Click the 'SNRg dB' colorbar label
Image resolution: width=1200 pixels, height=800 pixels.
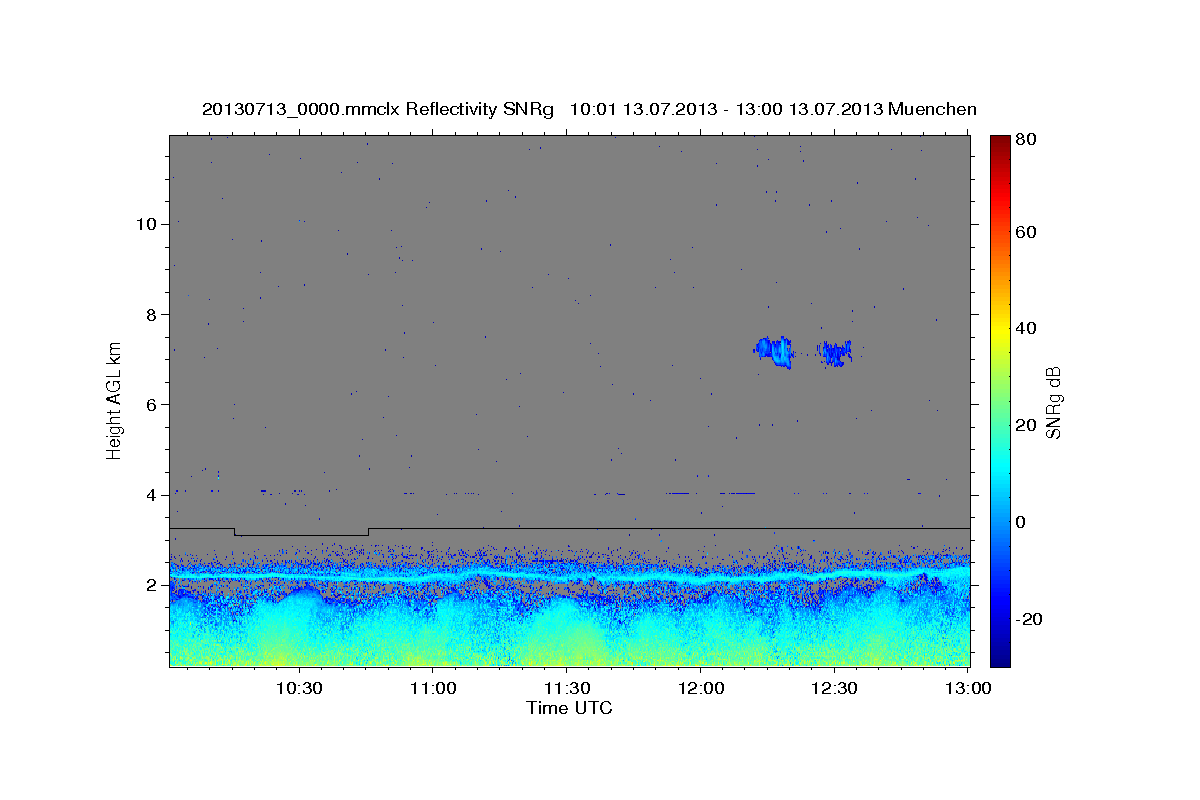[x=1053, y=403]
